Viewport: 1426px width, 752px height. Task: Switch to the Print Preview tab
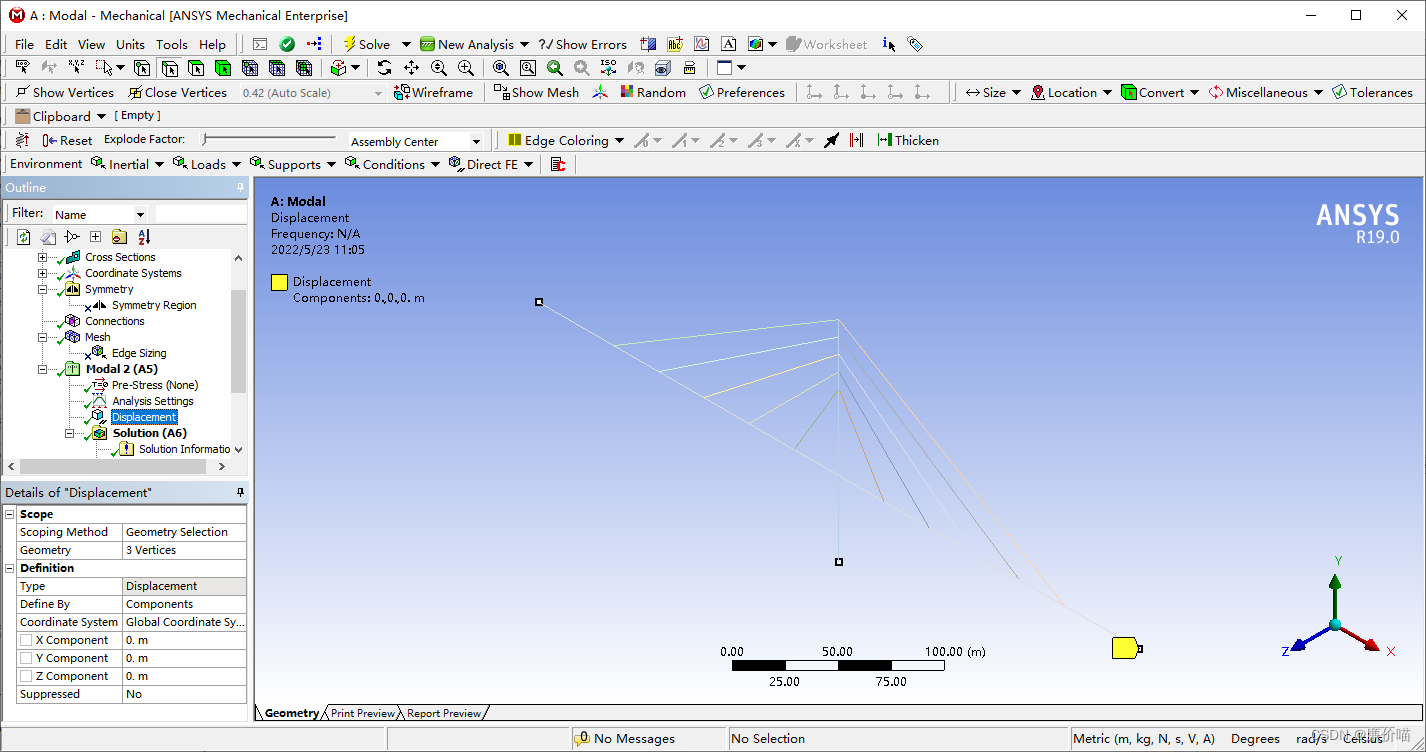(363, 713)
